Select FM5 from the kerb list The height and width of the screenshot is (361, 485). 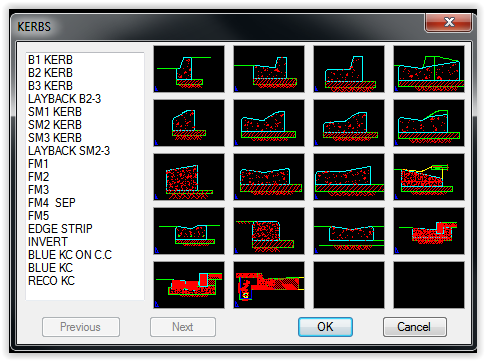pos(39,216)
